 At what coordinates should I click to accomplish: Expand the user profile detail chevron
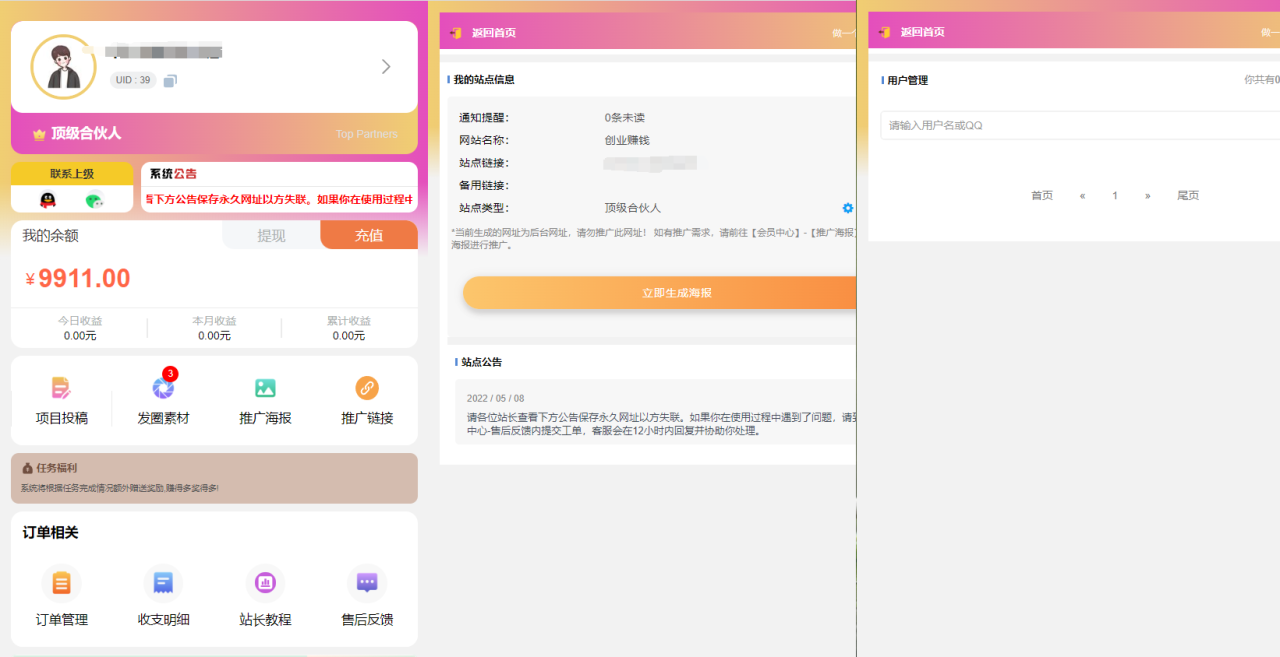[x=386, y=66]
